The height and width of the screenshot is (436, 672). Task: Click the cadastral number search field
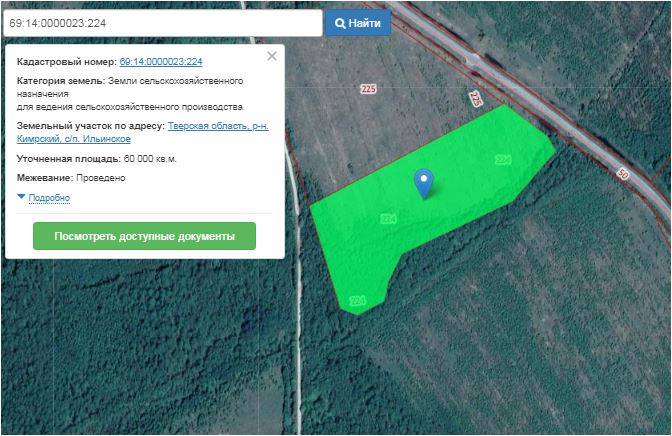(161, 22)
